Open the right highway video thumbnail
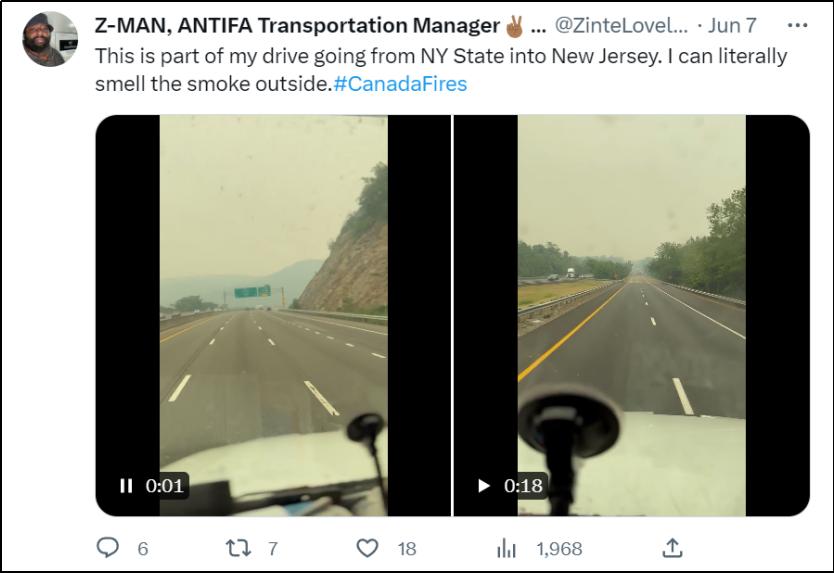The height and width of the screenshot is (573, 834). [x=631, y=300]
